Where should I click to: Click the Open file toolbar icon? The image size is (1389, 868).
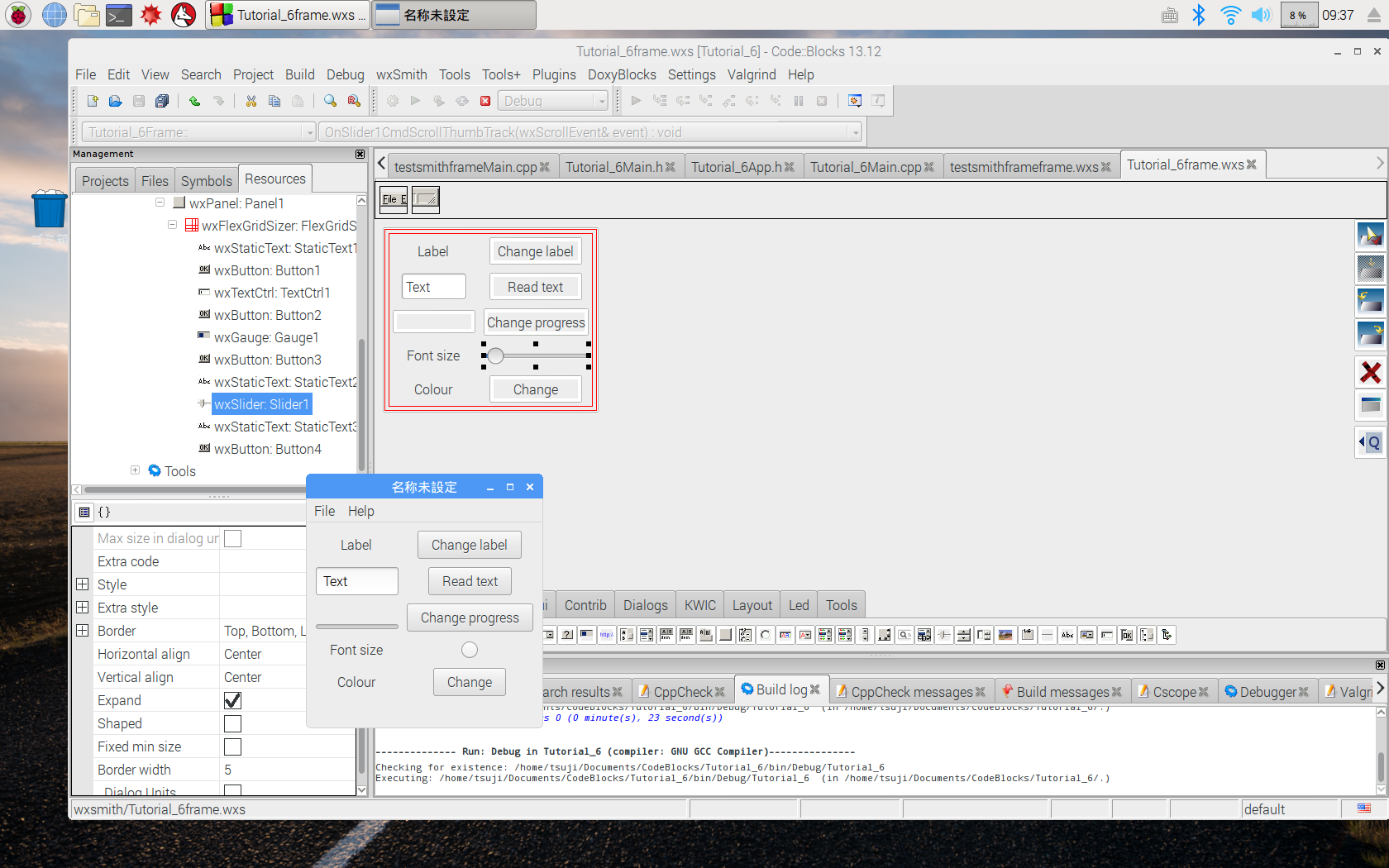(x=116, y=101)
